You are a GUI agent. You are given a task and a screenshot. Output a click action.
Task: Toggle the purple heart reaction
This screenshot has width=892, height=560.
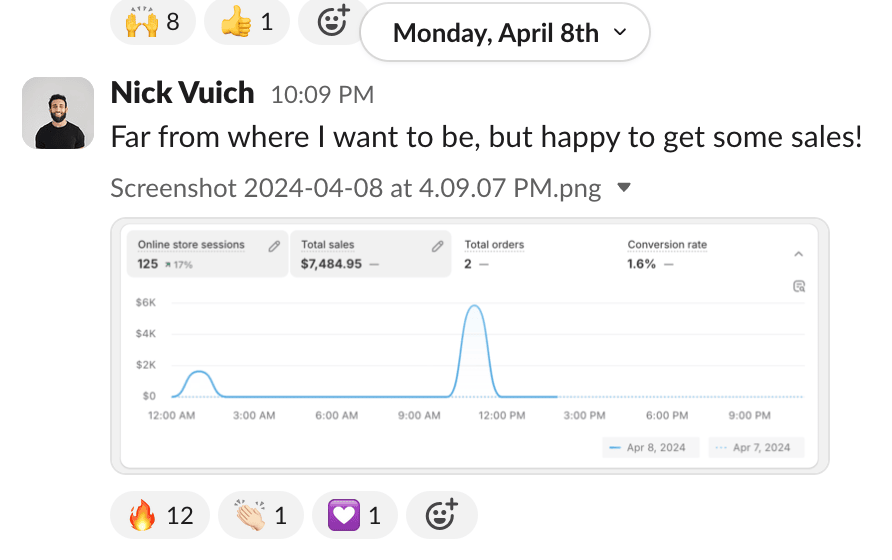click(x=354, y=516)
